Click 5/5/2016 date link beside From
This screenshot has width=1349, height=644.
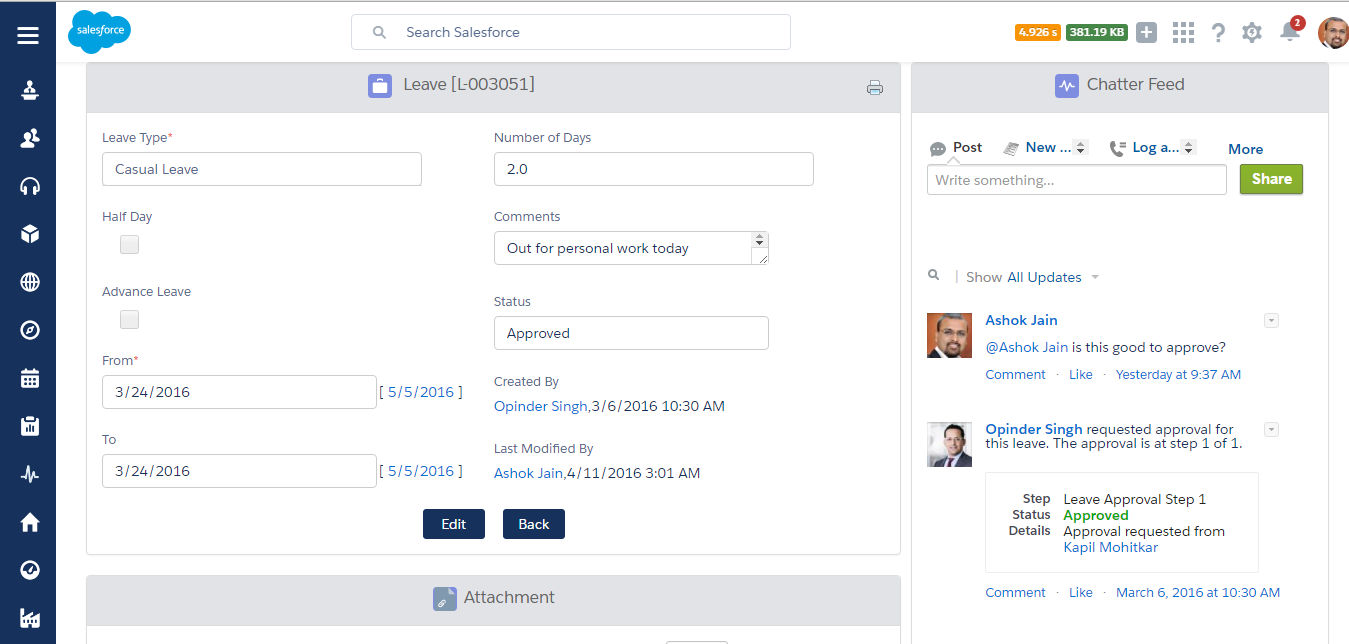421,392
